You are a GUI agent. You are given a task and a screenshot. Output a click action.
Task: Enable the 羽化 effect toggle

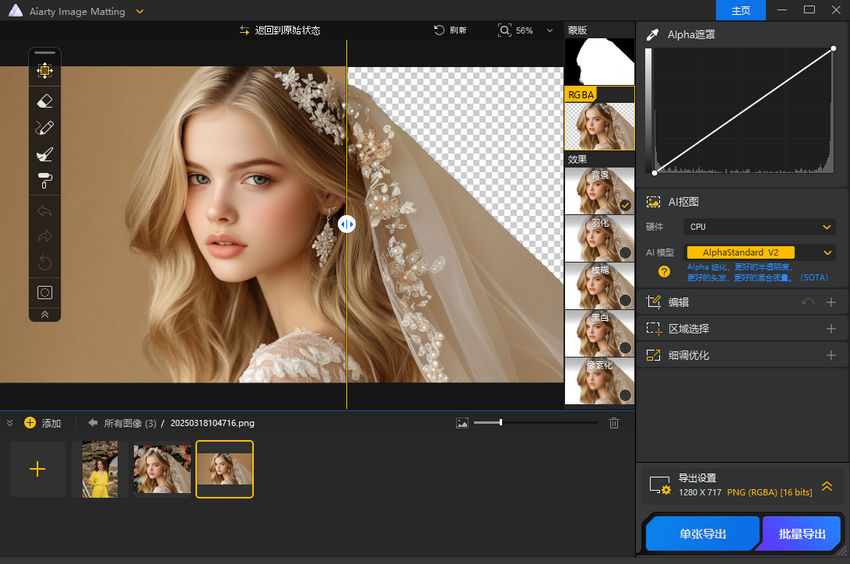coord(625,253)
